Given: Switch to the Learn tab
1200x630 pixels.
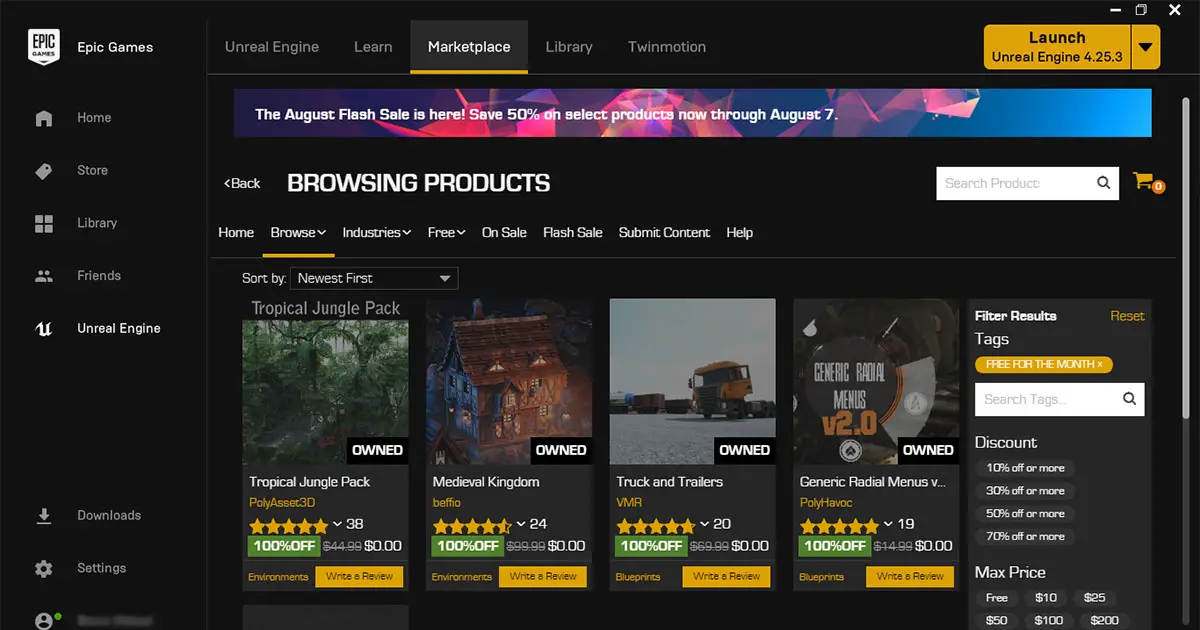Looking at the screenshot, I should click(x=373, y=47).
